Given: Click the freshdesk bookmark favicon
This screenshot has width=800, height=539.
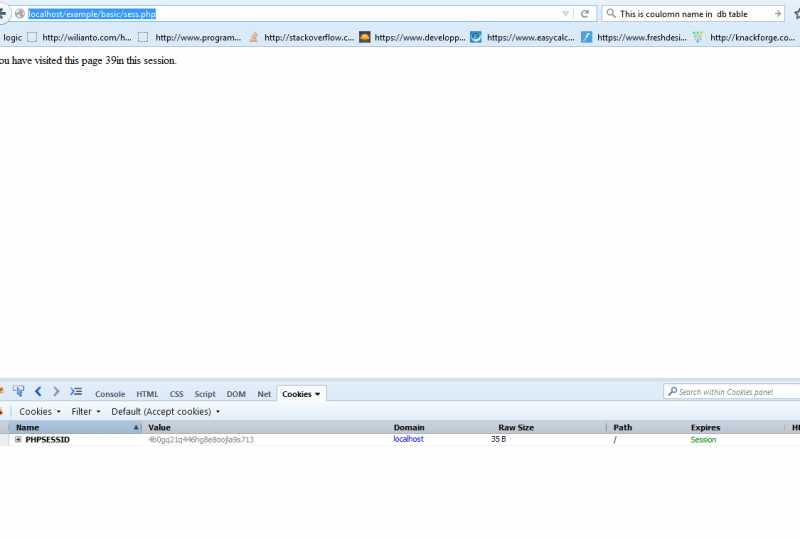Looking at the screenshot, I should click(587, 37).
